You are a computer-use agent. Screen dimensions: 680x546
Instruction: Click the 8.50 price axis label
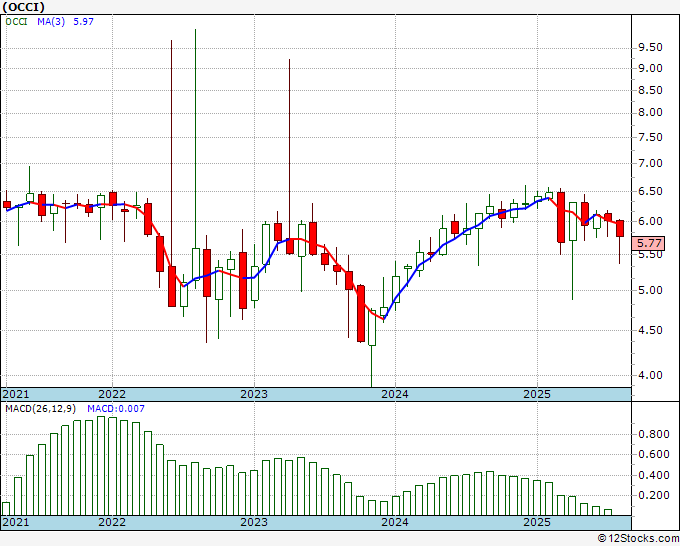pyautogui.click(x=650, y=91)
